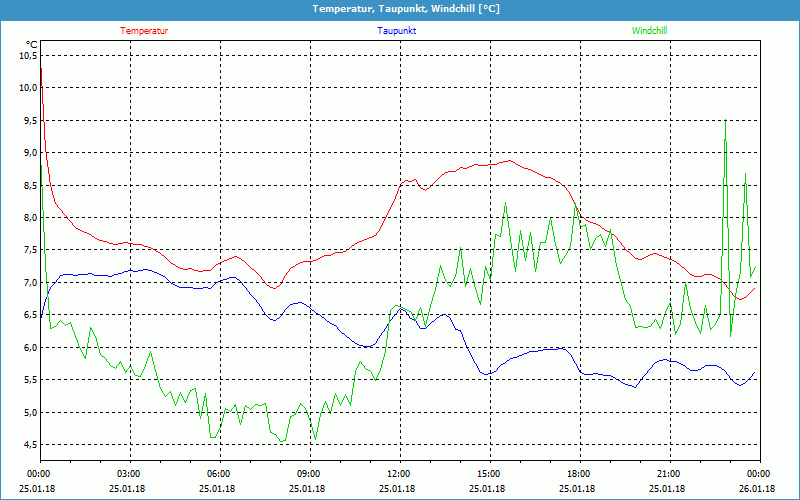Viewport: 800px width, 500px height.
Task: Click the 21:00 time label
Action: (670, 474)
